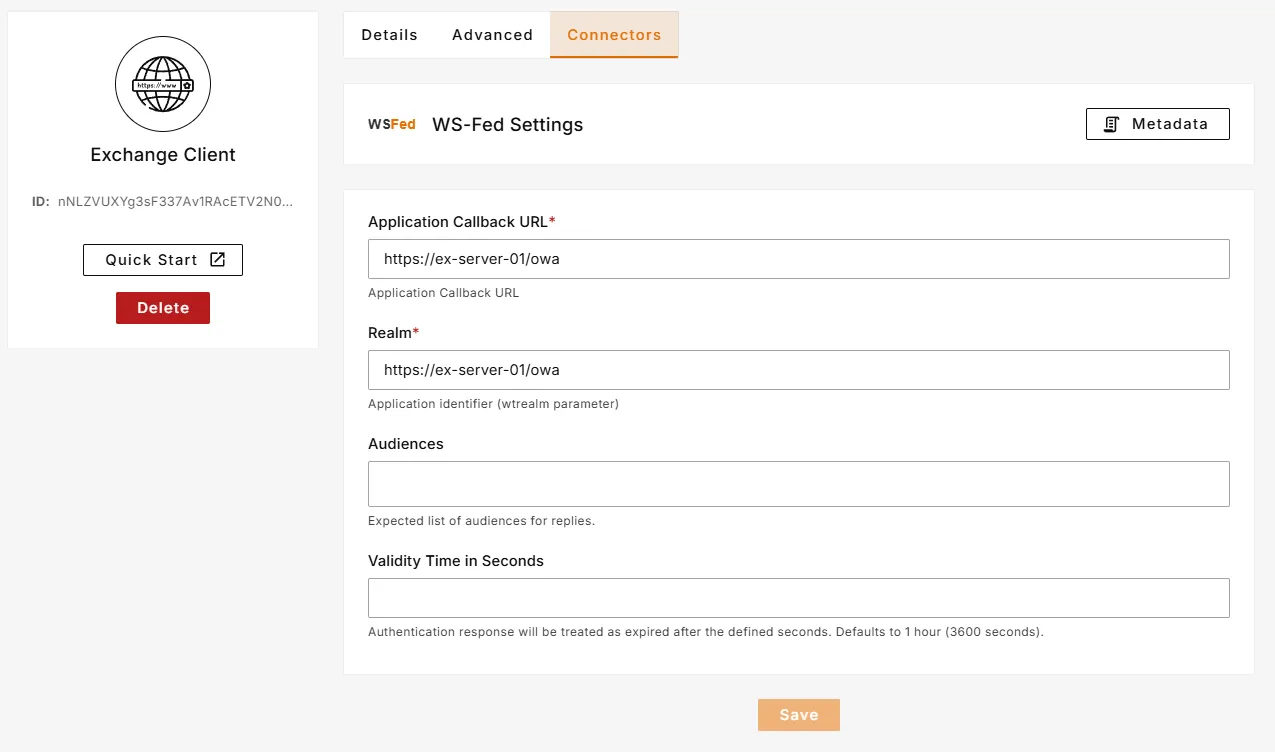Focus the Application Callback URL field
This screenshot has width=1275, height=752.
click(798, 259)
